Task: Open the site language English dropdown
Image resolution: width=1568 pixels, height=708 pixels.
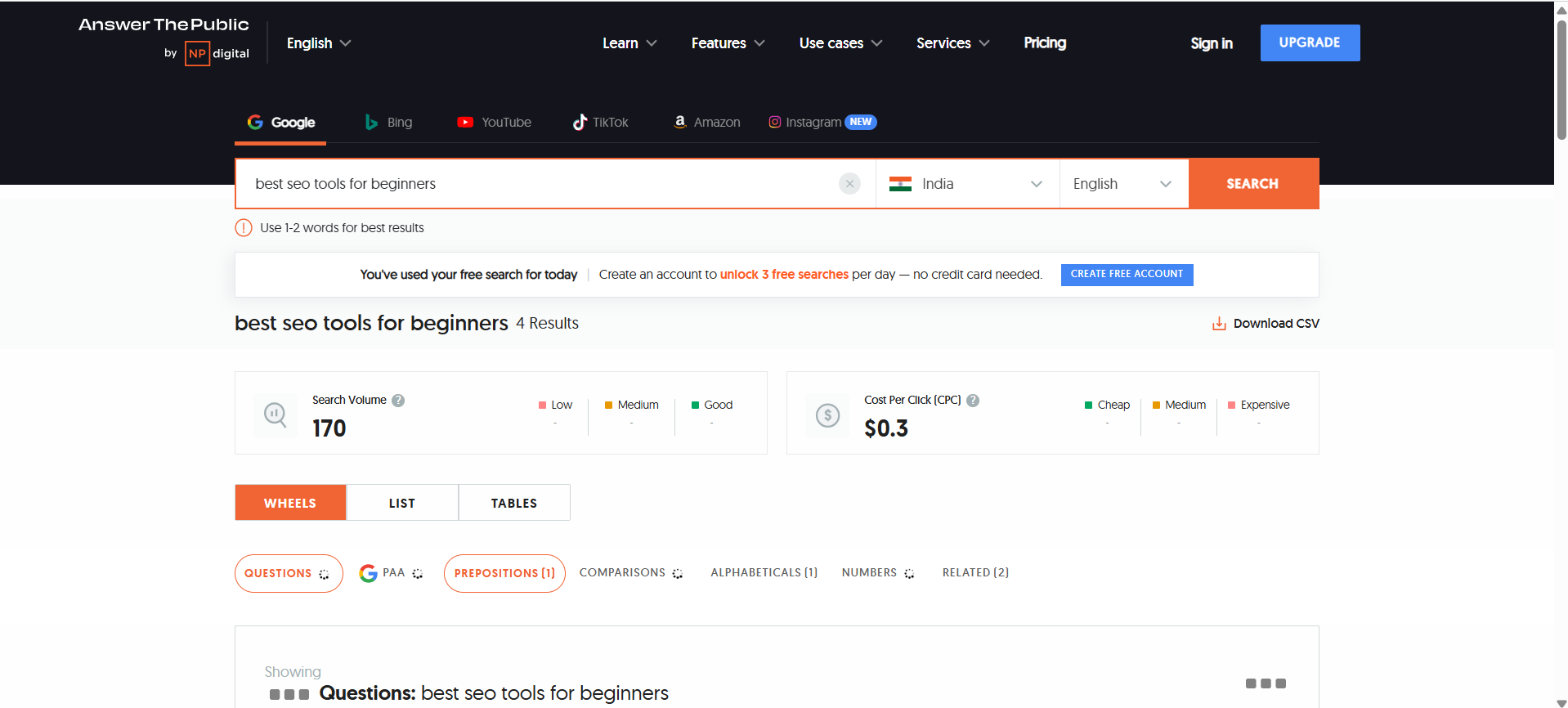Action: pos(319,43)
